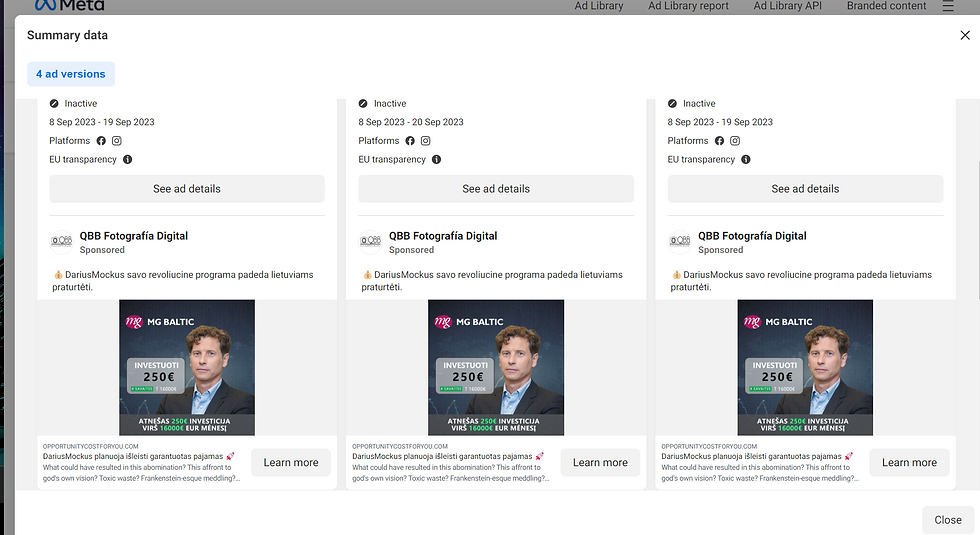980x535 pixels.
Task: Click QBB profile avatar in first ad
Action: [x=61, y=241]
